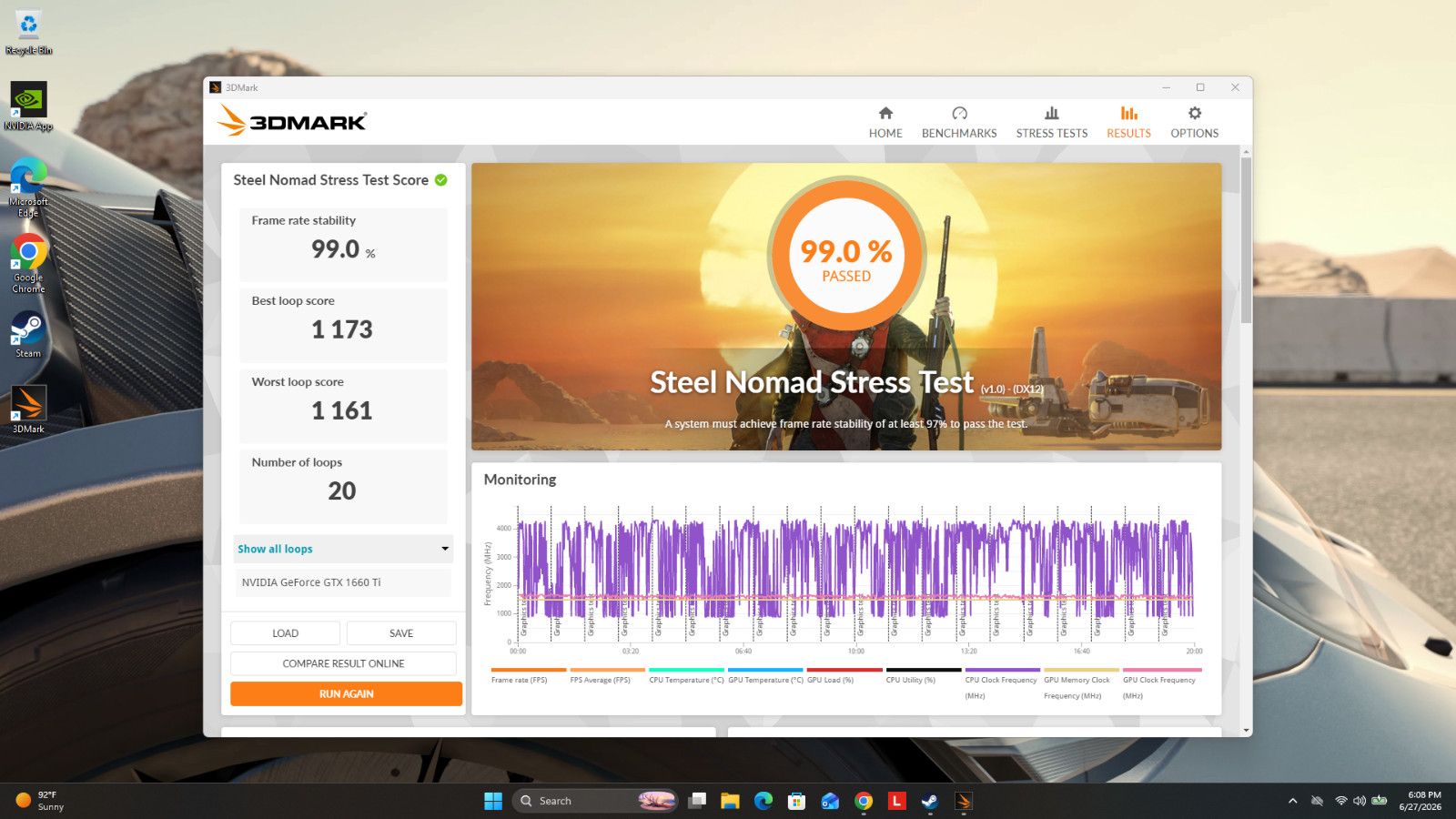Viewport: 1456px width, 819px height.
Task: Open Microsoft Edge desktop shortcut
Action: [28, 187]
